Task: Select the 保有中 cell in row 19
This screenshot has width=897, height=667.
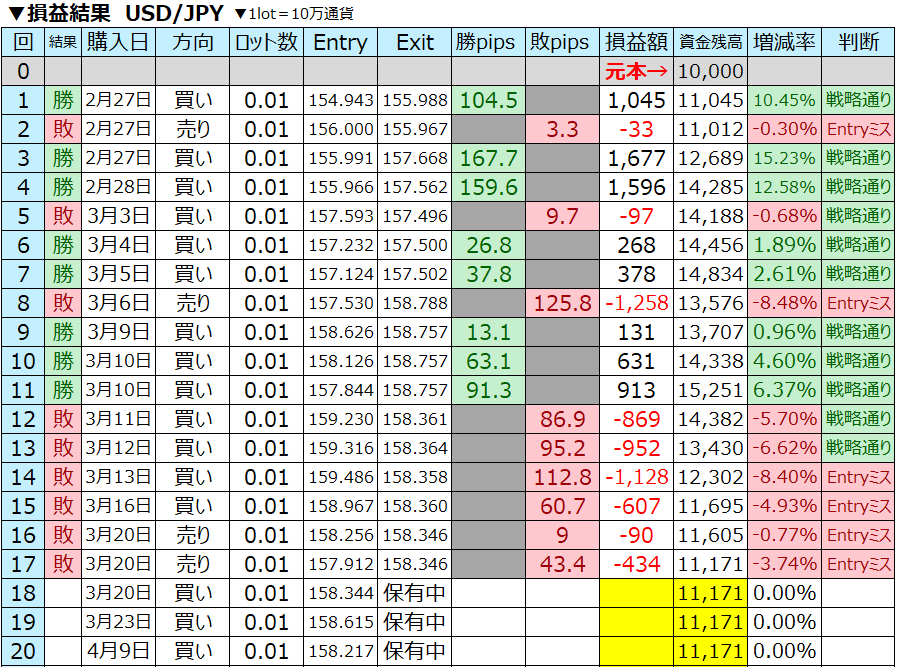Action: point(415,622)
